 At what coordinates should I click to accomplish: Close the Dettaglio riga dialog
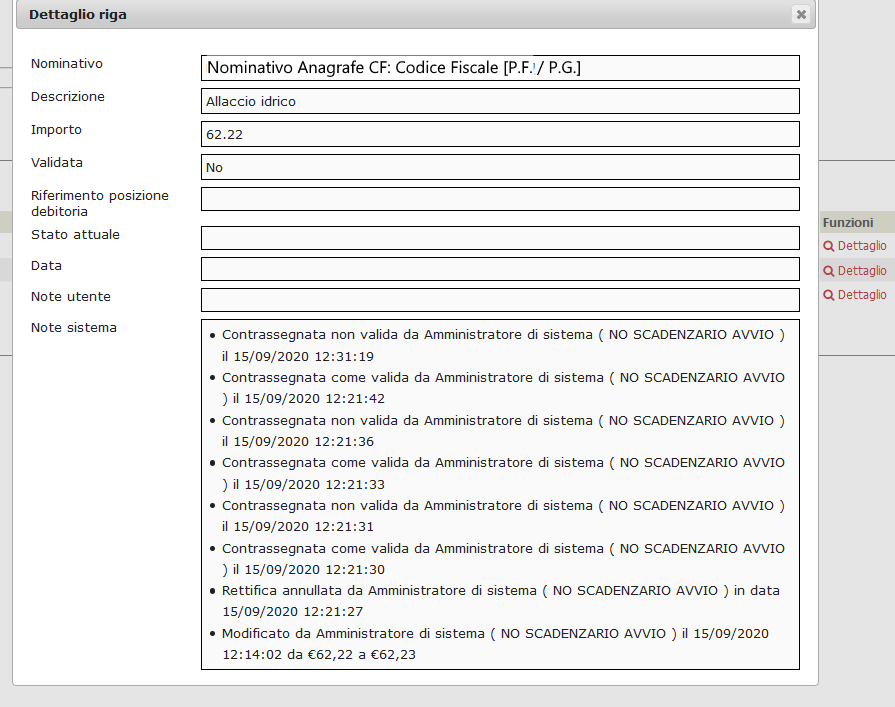pyautogui.click(x=800, y=14)
